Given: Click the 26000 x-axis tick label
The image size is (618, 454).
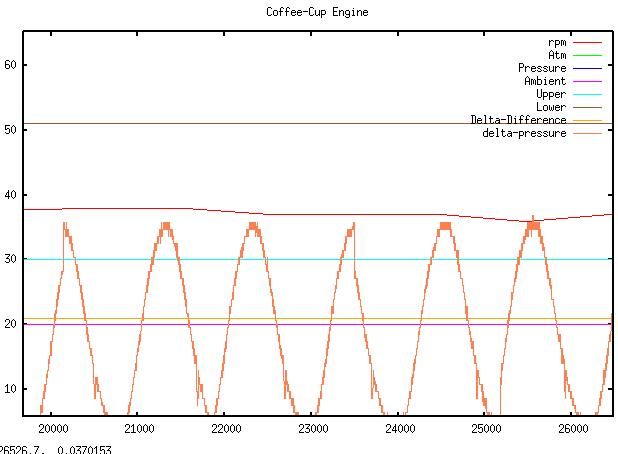Looking at the screenshot, I should 572,428.
